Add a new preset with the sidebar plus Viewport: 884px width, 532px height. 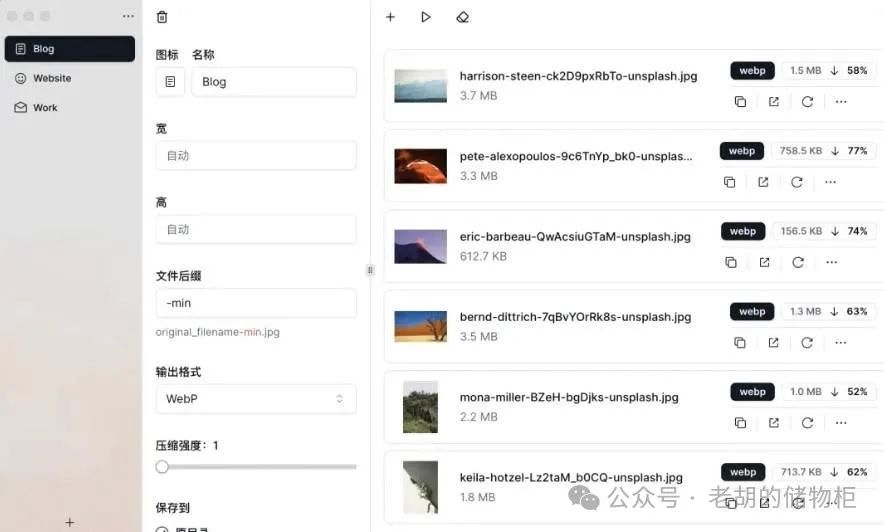point(69,522)
